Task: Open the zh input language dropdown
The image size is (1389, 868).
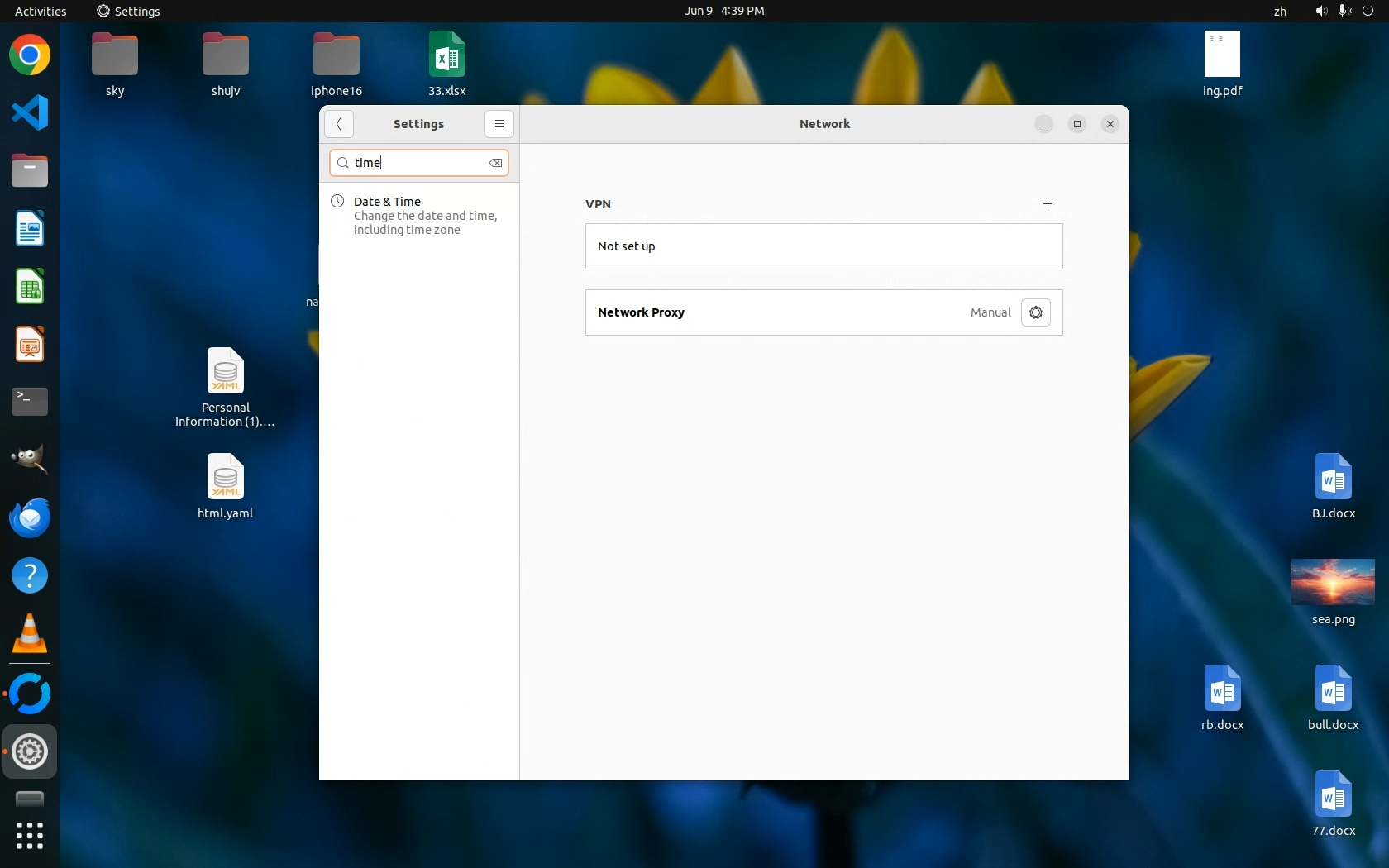Action: pos(1280,11)
